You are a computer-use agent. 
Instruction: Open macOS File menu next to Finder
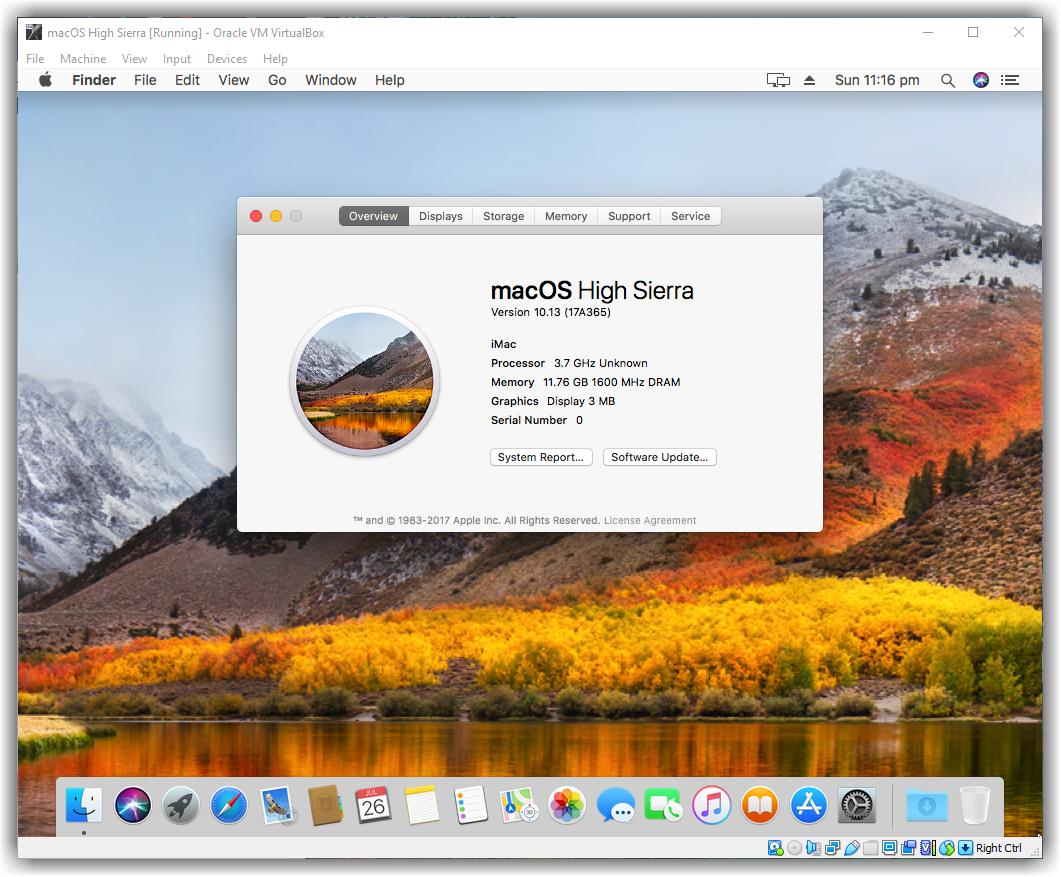(x=145, y=80)
